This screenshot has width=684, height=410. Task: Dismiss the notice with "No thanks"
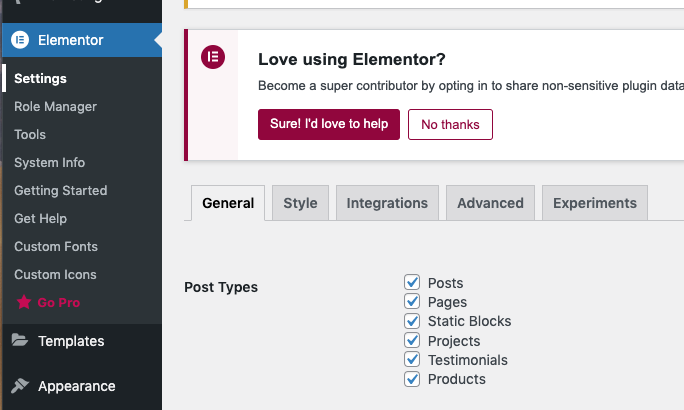pos(450,125)
